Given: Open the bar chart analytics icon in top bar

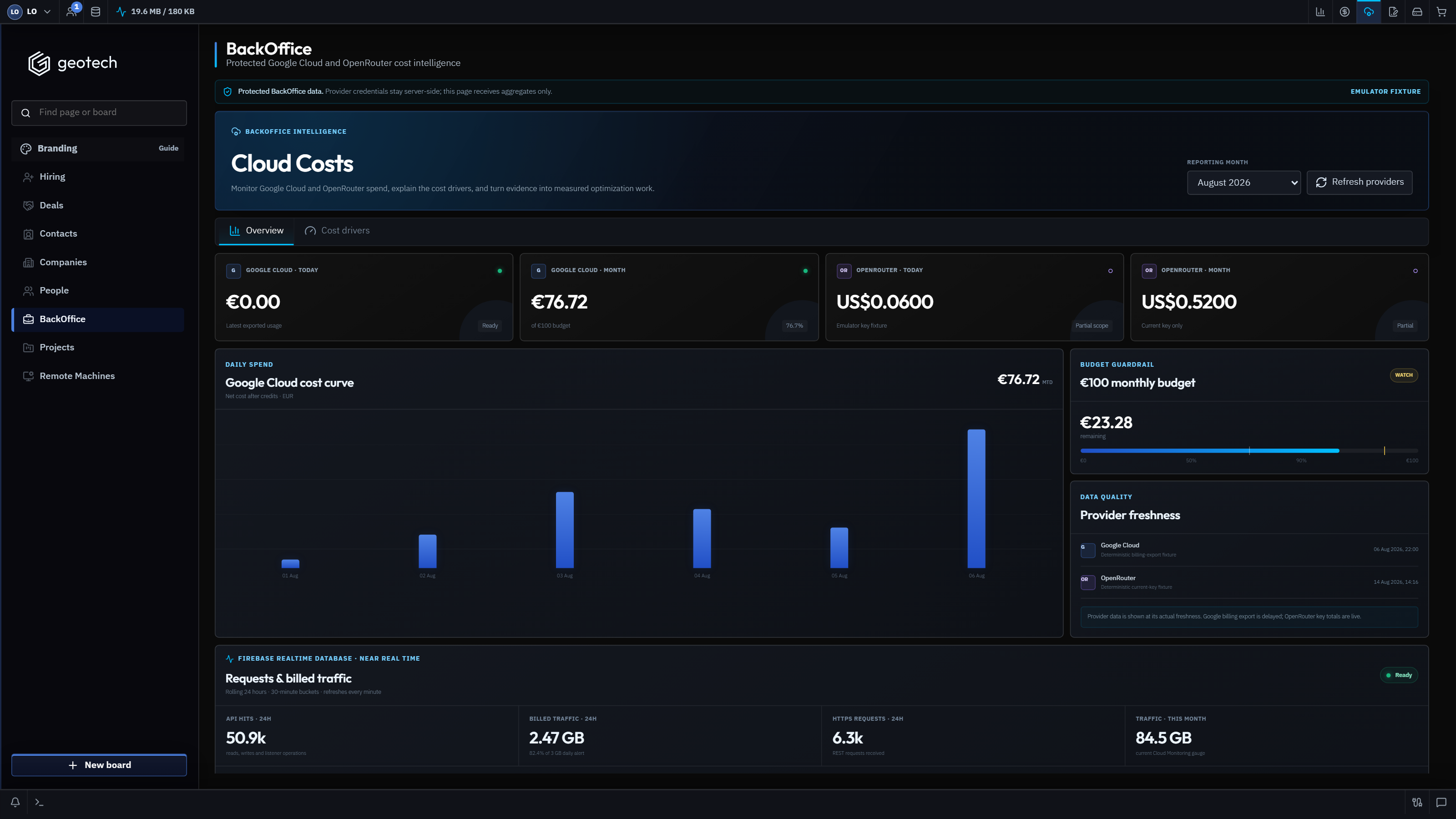Looking at the screenshot, I should pos(1320,11).
